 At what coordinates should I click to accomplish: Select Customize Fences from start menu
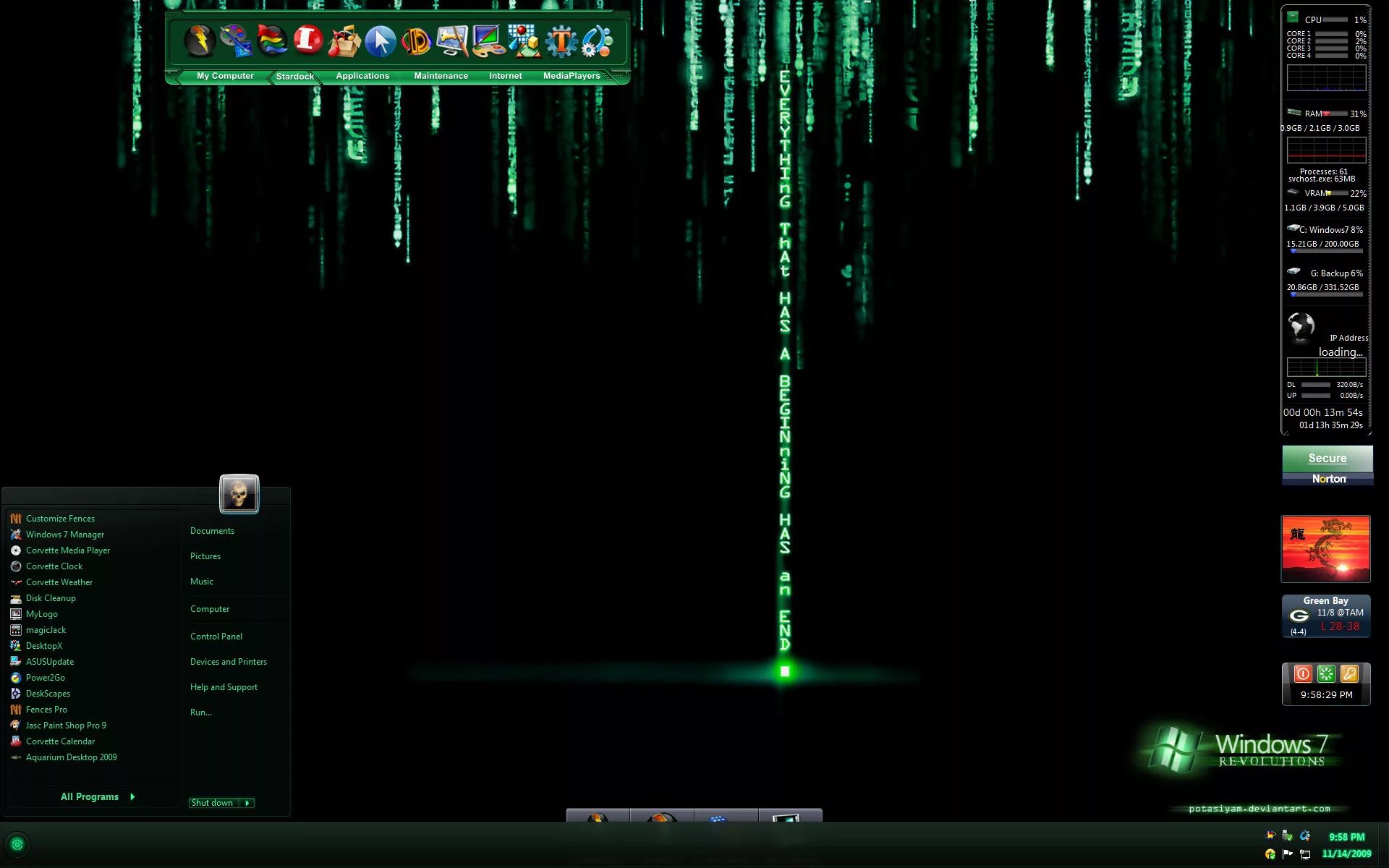pos(60,518)
